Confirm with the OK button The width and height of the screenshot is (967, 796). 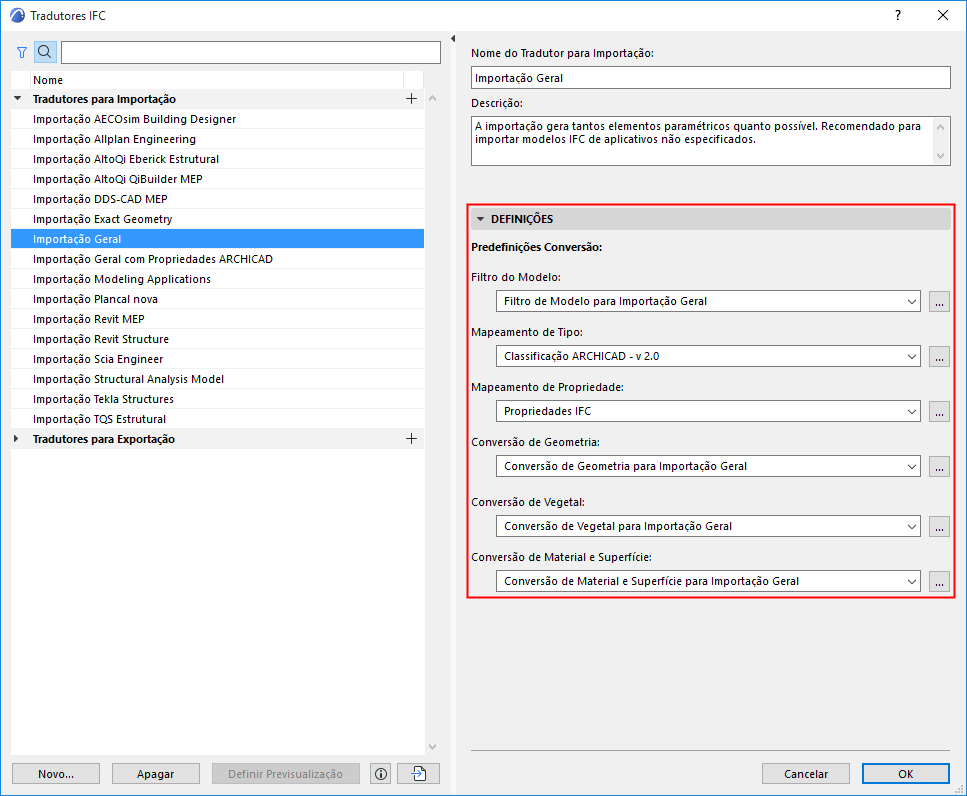click(905, 774)
